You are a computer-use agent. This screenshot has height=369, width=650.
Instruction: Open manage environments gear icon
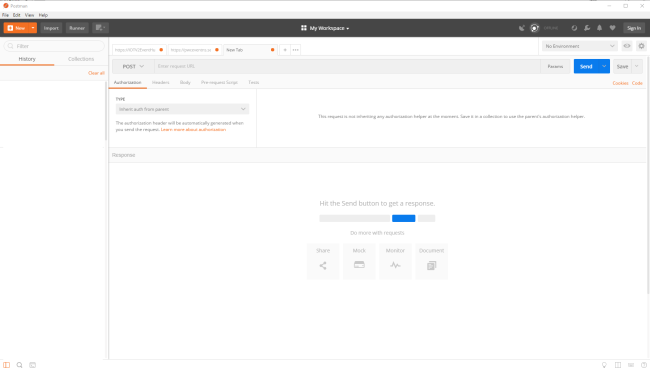point(641,46)
